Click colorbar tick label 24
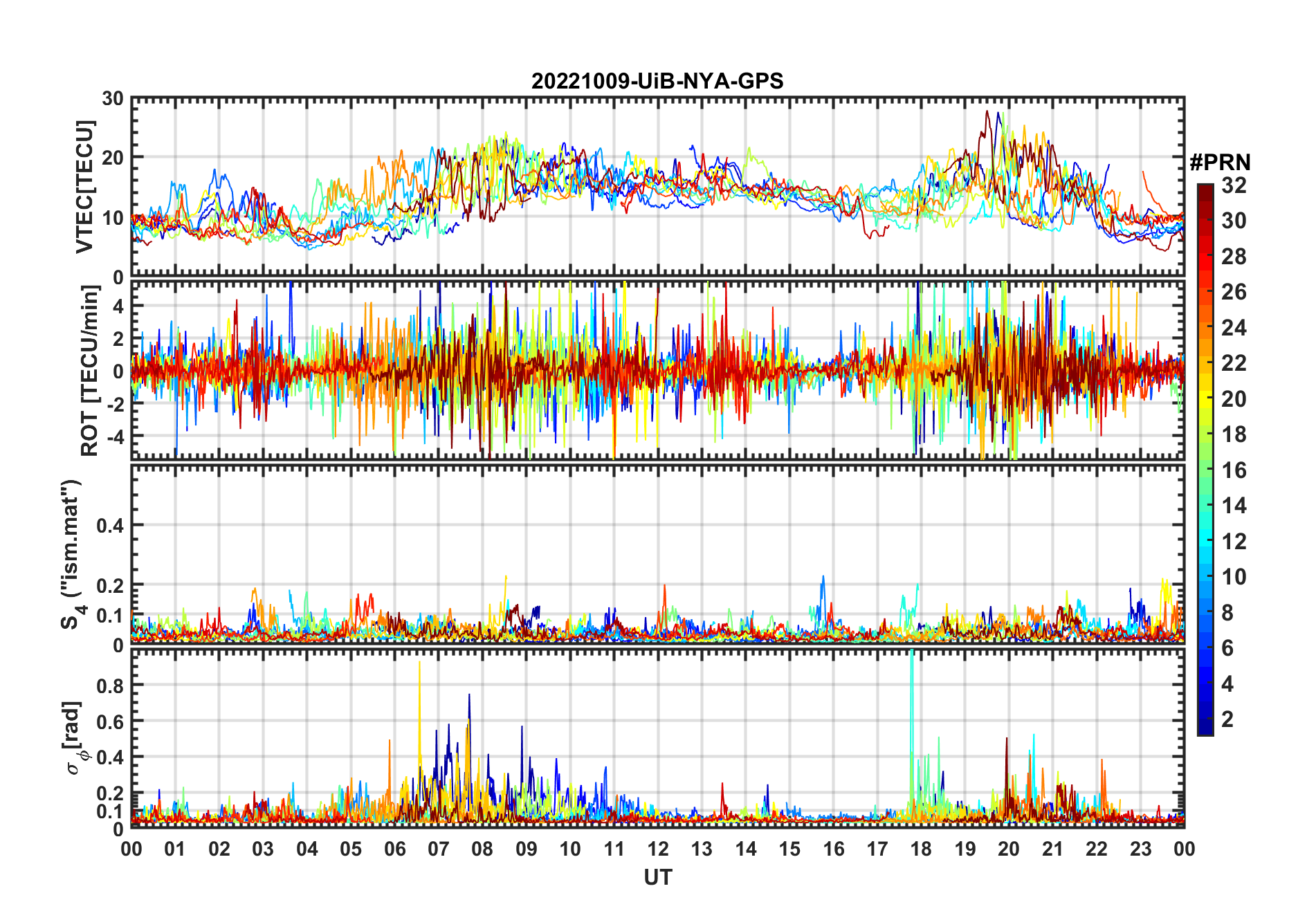The width and height of the screenshot is (1316, 920). [1234, 328]
